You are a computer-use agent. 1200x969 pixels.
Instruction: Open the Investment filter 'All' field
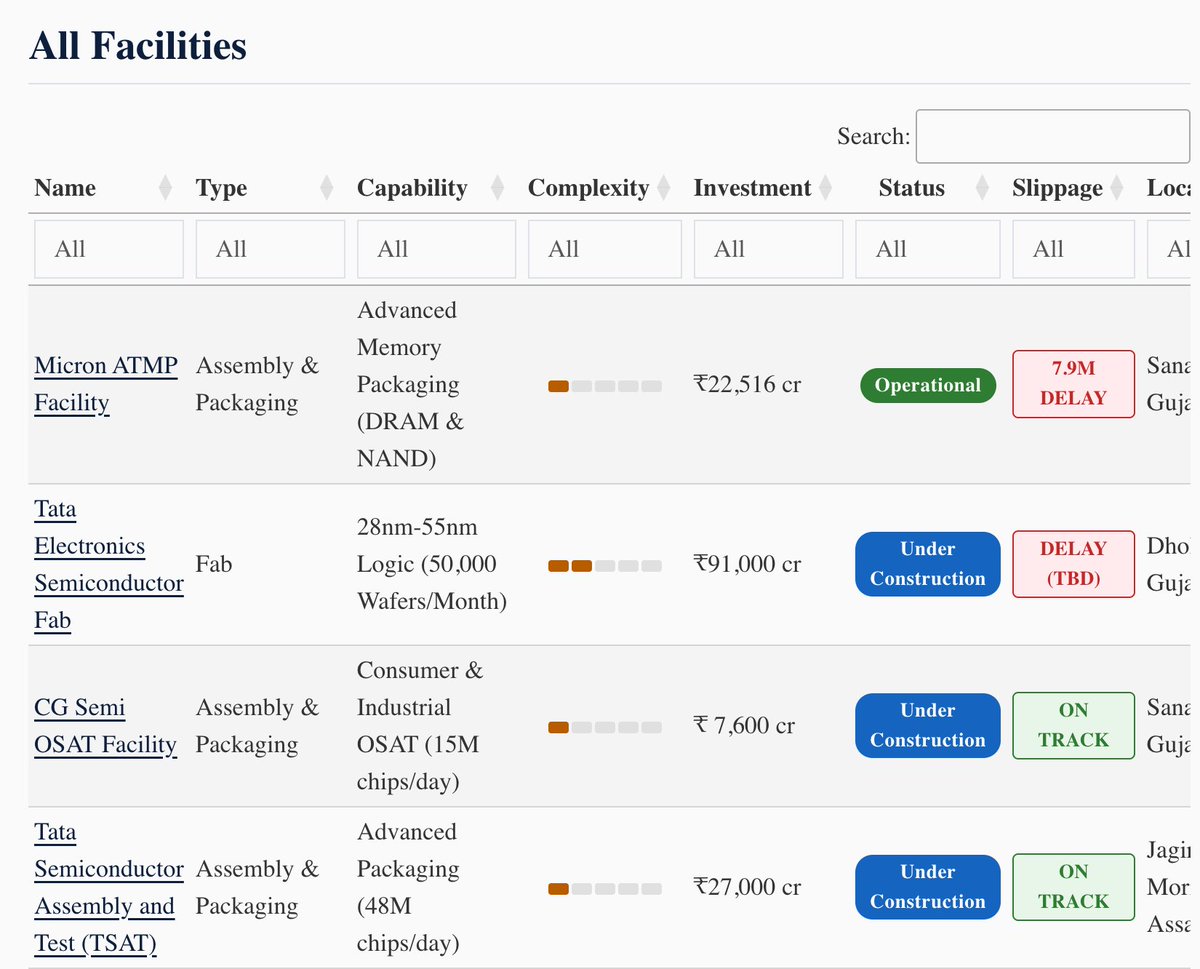coord(768,249)
